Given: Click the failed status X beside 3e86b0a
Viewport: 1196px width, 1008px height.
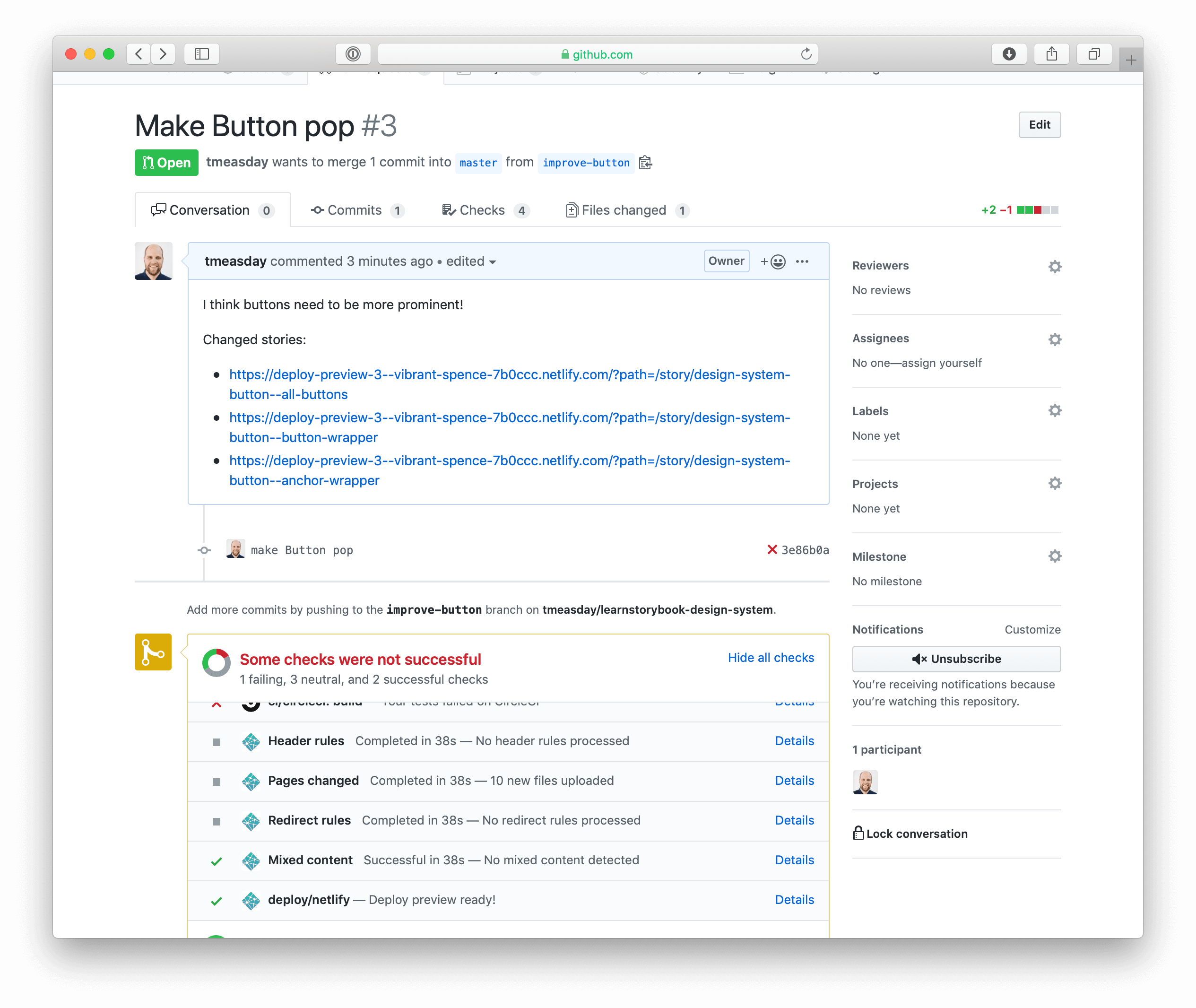Looking at the screenshot, I should tap(772, 550).
